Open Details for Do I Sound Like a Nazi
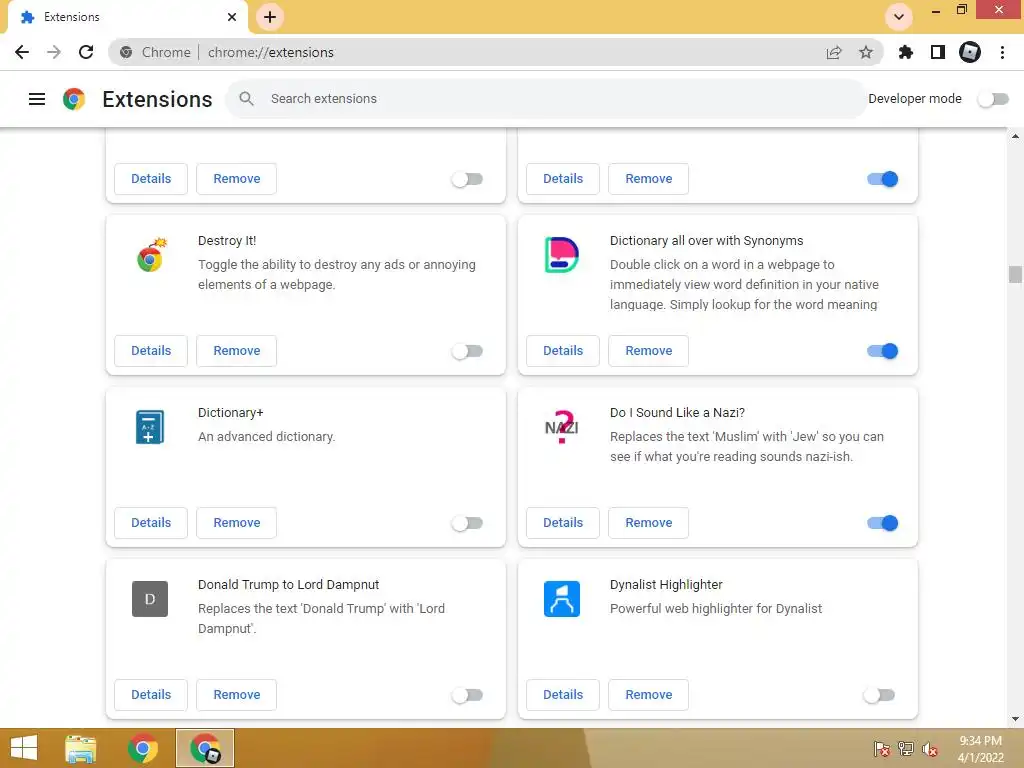This screenshot has height=768, width=1024. (563, 522)
